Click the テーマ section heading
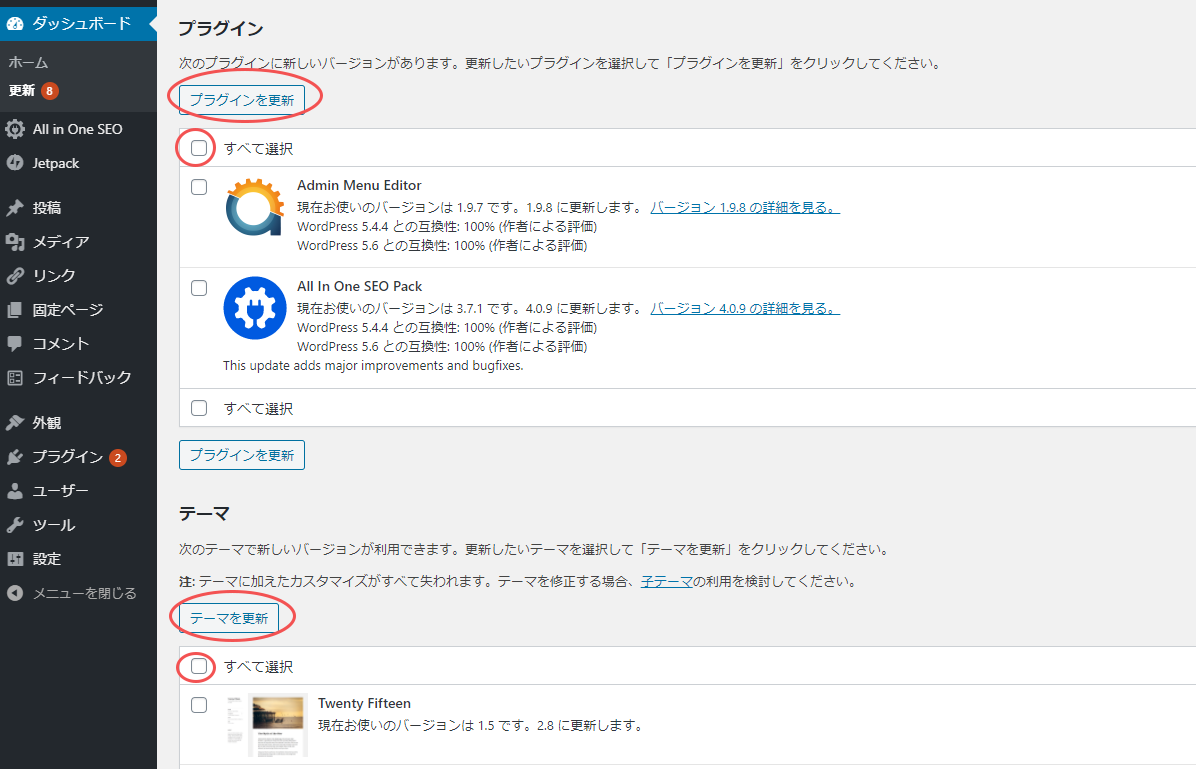This screenshot has width=1196, height=769. click(x=204, y=513)
